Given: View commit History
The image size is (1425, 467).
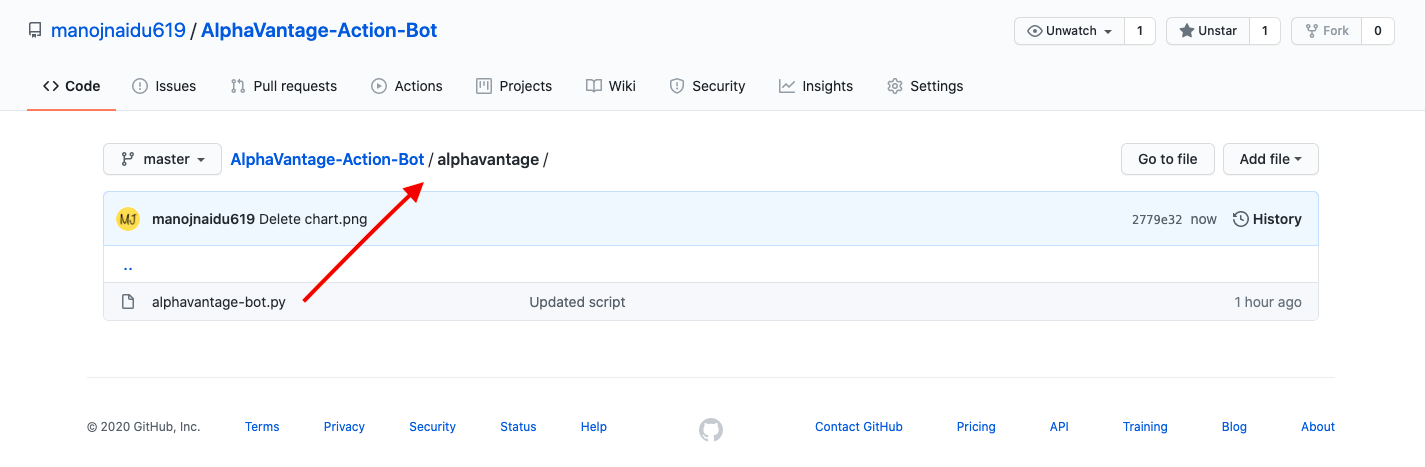Looking at the screenshot, I should click(x=1267, y=219).
